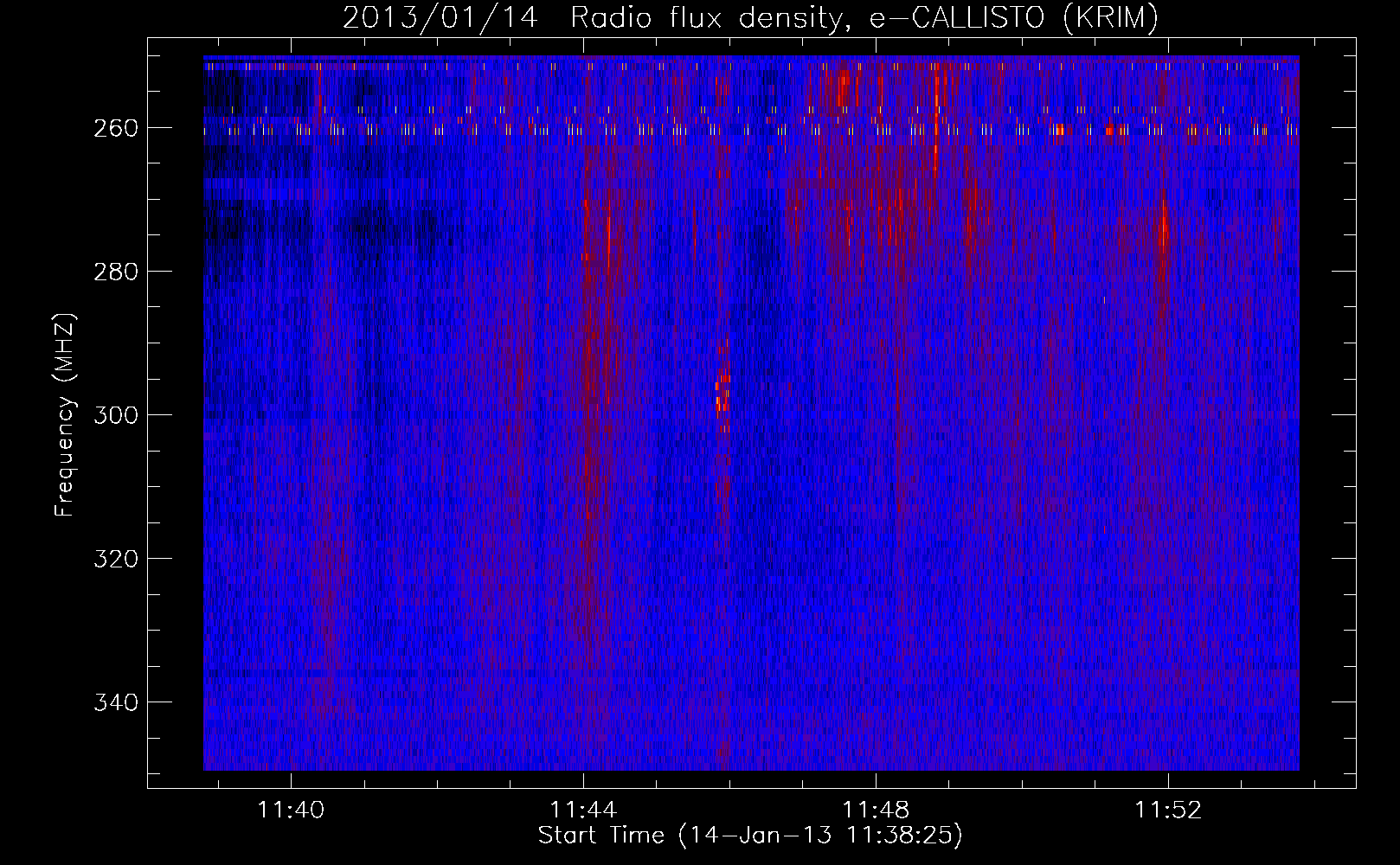Image resolution: width=1400 pixels, height=865 pixels.
Task: Click the 340 frequency tick label
Action: click(x=115, y=702)
